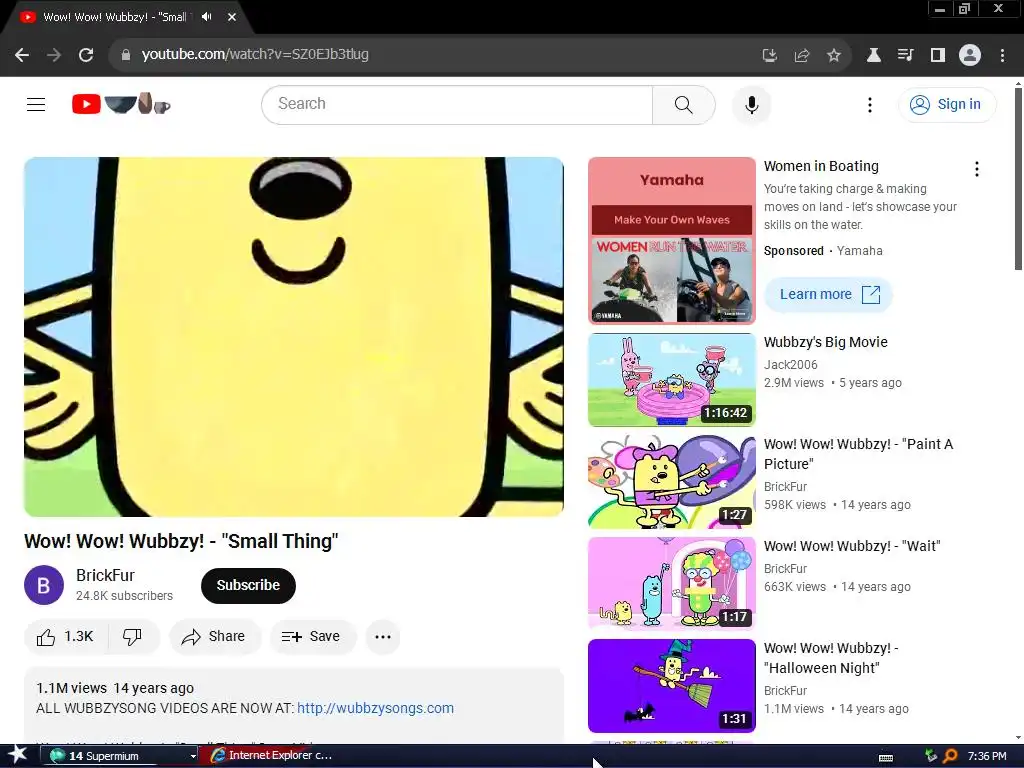Go to YouTube home via logo
This screenshot has height=768, width=1024.
point(121,104)
